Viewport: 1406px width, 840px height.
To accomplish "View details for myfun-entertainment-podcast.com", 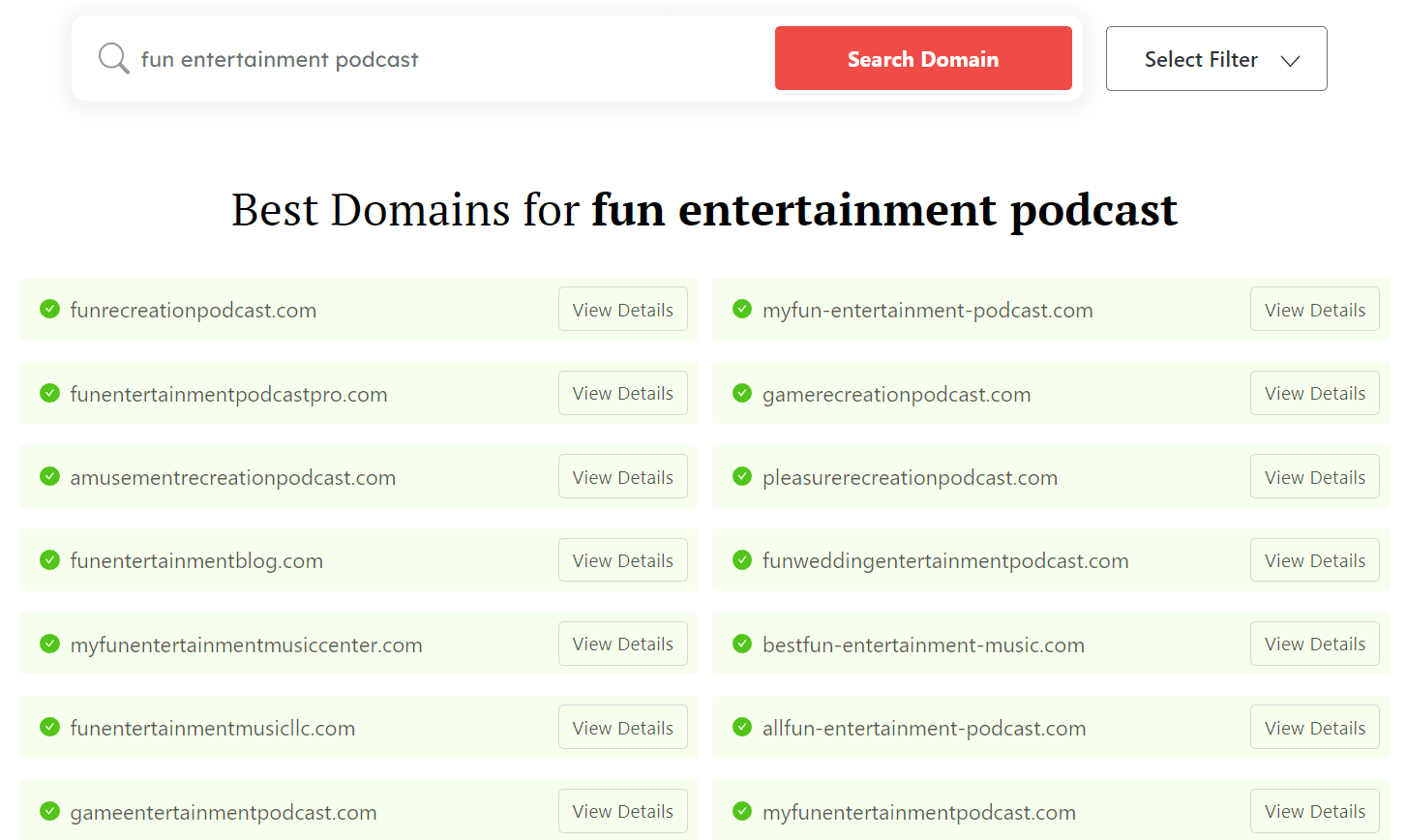I will point(1315,309).
